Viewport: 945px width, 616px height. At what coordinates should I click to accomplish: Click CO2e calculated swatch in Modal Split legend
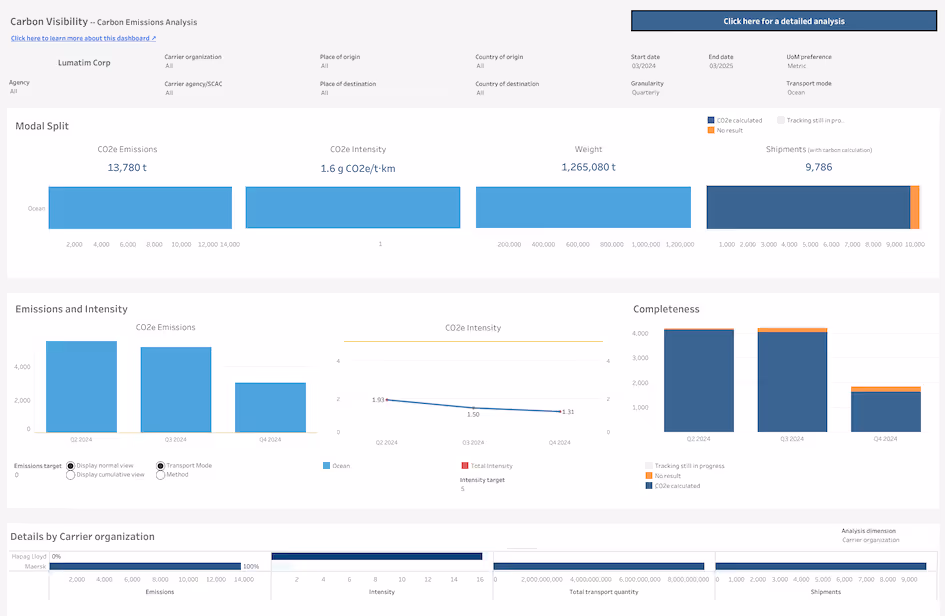711,121
